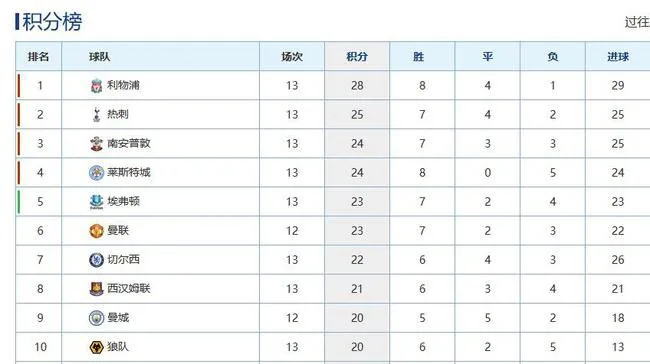The image size is (650, 364).
Task: Click the Southampton club crest icon
Action: (96, 144)
